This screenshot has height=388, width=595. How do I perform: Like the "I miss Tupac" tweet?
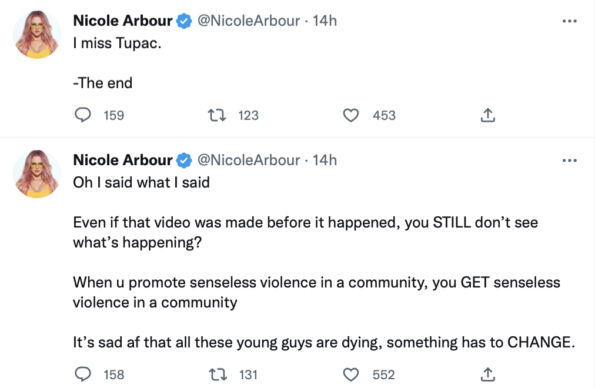(x=351, y=115)
